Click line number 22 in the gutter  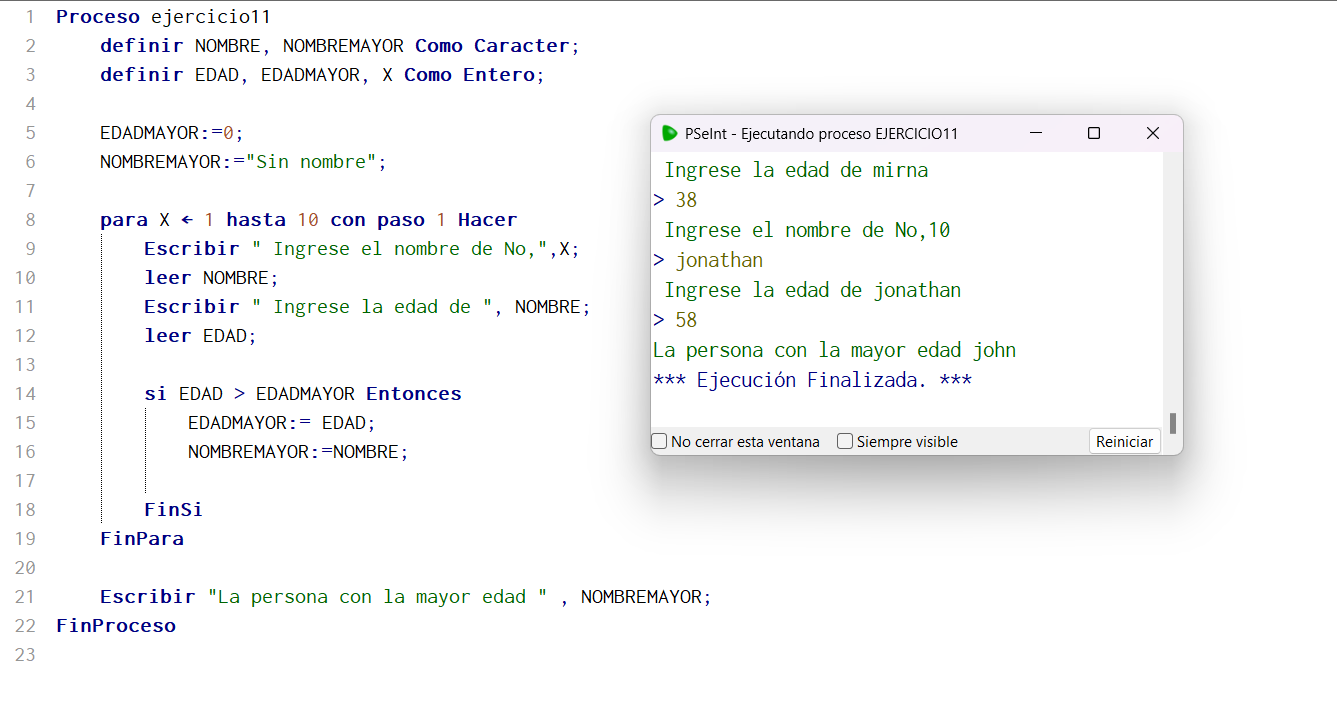[25, 626]
